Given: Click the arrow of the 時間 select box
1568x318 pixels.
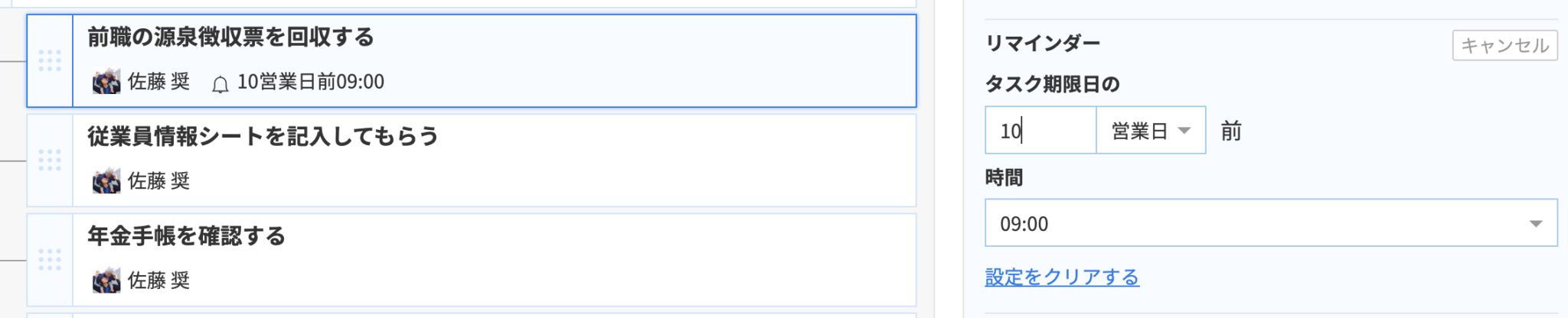Looking at the screenshot, I should coord(1535,224).
